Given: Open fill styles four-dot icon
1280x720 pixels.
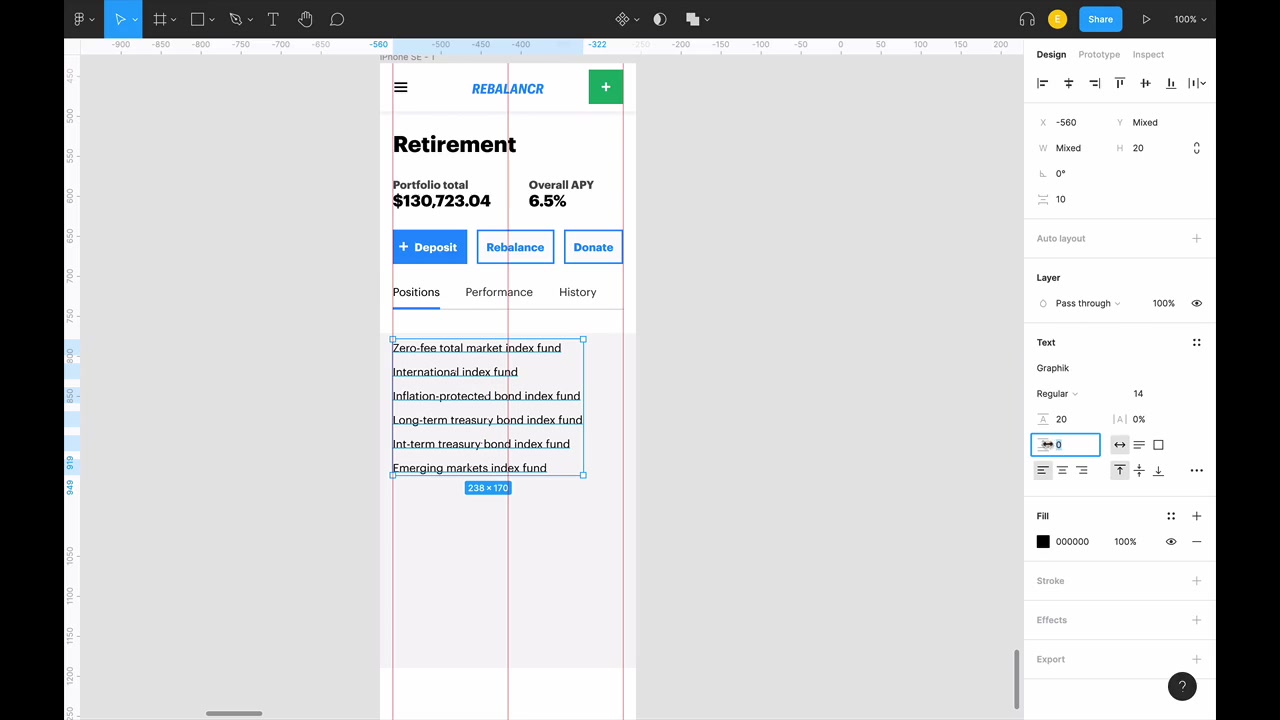Looking at the screenshot, I should click(x=1171, y=516).
